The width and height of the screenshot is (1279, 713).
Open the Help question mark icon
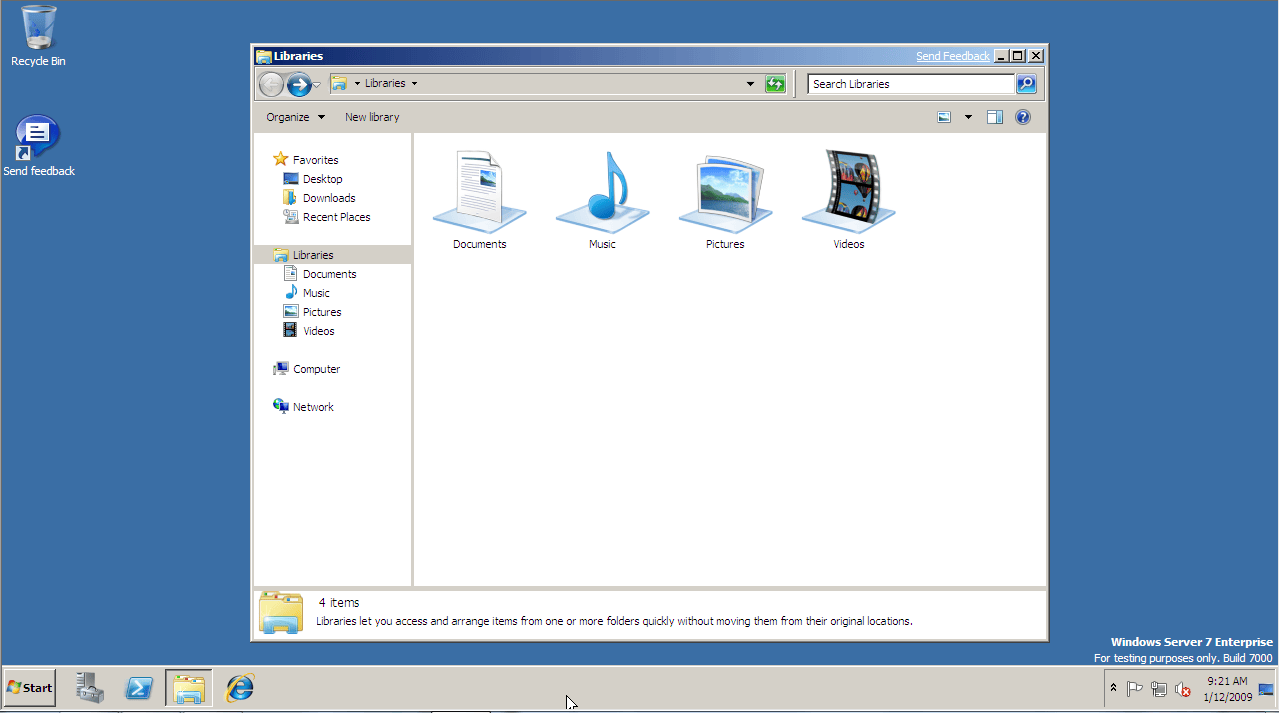pos(1023,117)
